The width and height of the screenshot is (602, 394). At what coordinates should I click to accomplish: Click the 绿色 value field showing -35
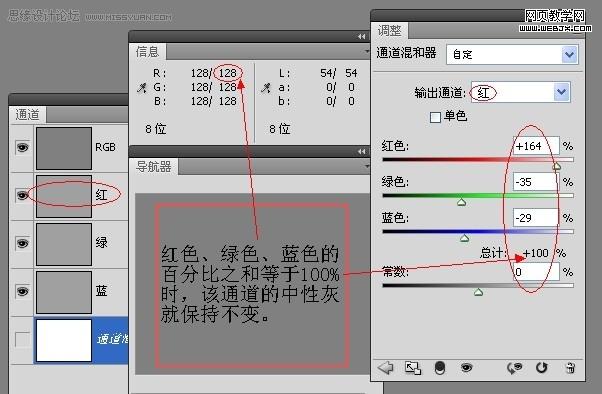536,182
